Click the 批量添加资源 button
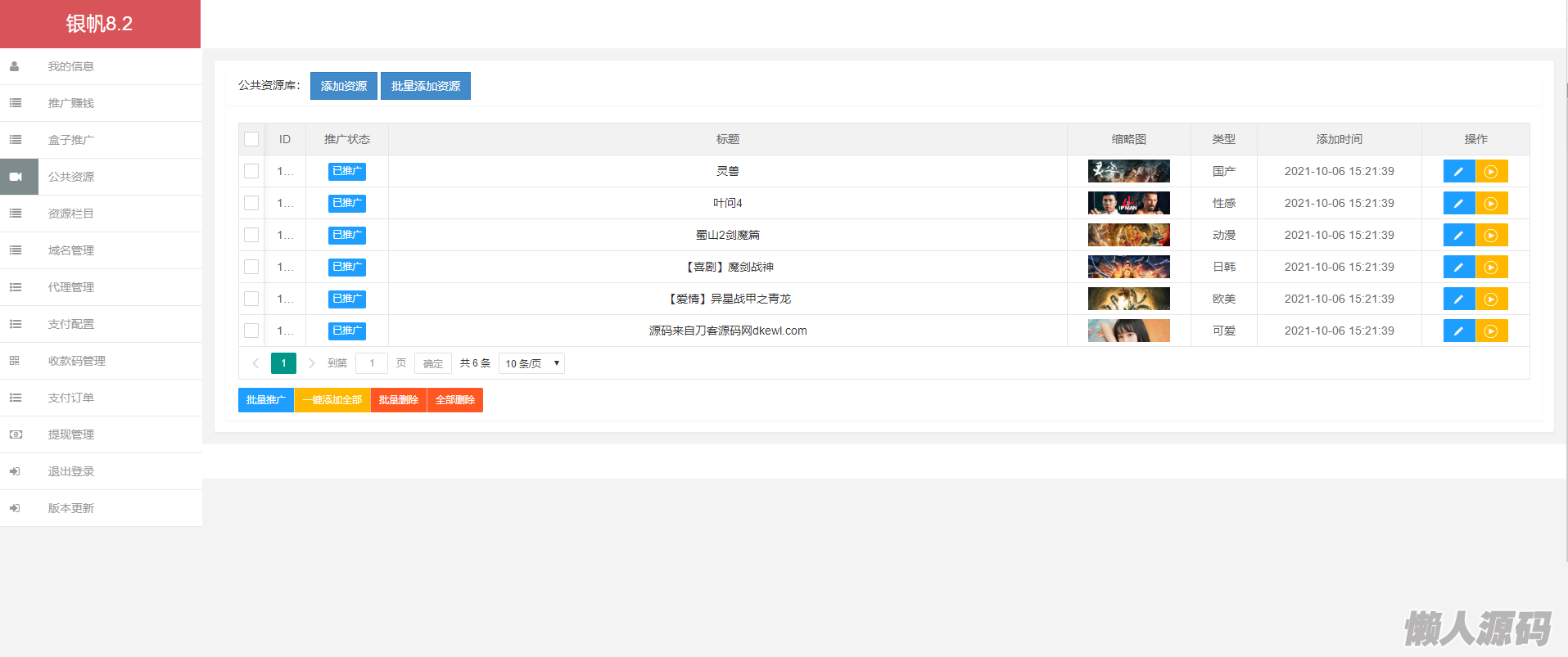Viewport: 1568px width, 657px height. coord(426,86)
